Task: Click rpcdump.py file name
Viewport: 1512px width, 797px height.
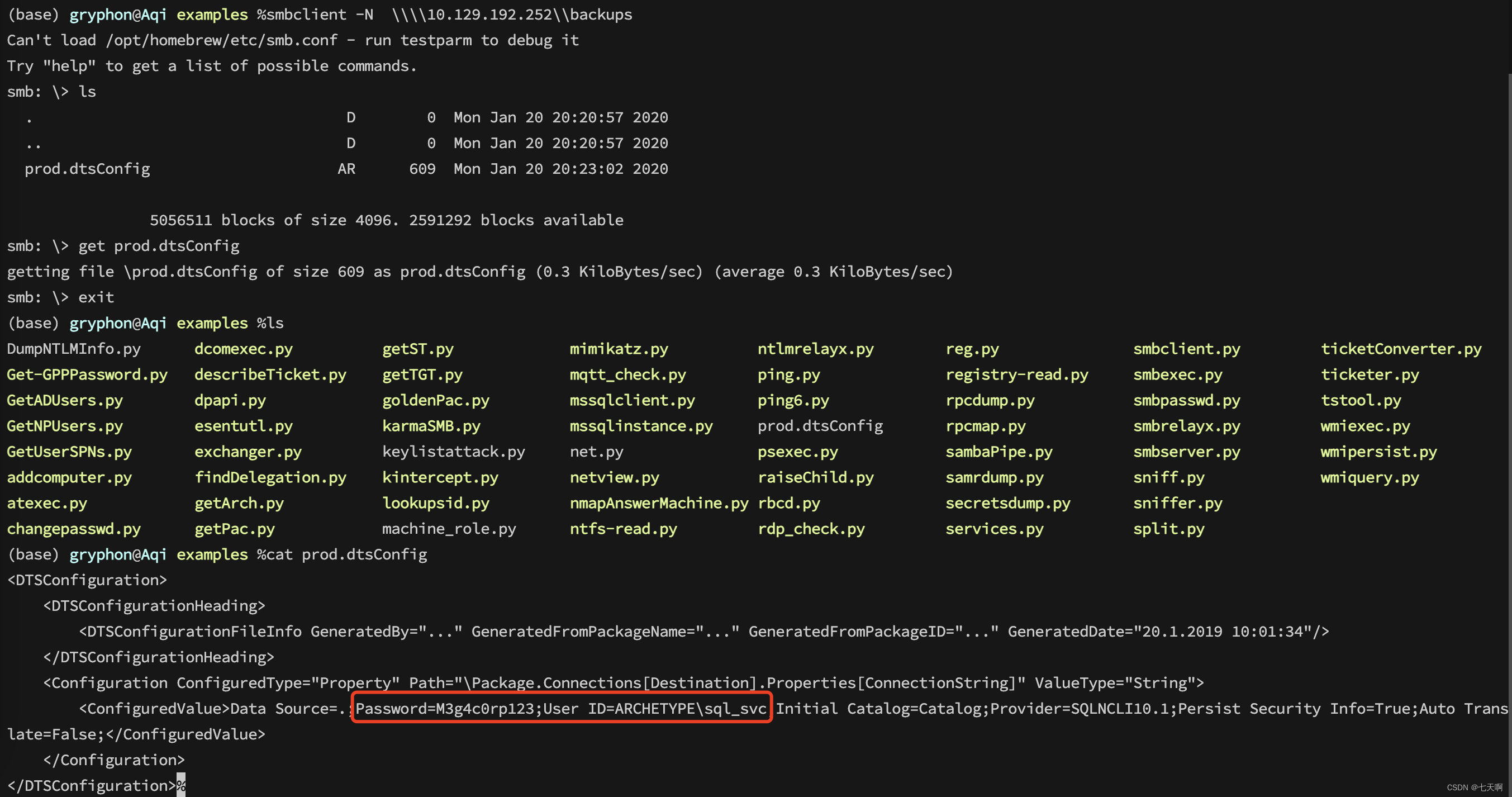Action: click(x=990, y=401)
